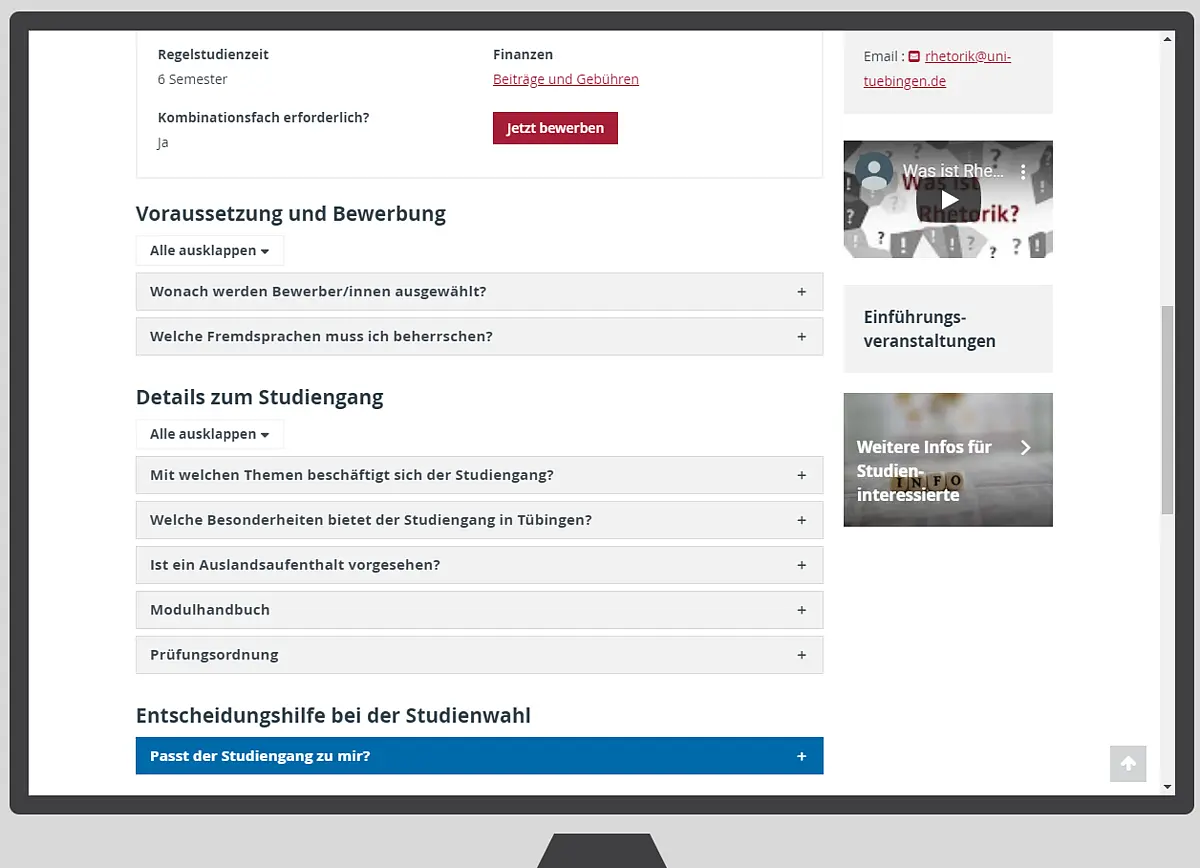Click the vertical scrollbar thumb

[1167, 410]
